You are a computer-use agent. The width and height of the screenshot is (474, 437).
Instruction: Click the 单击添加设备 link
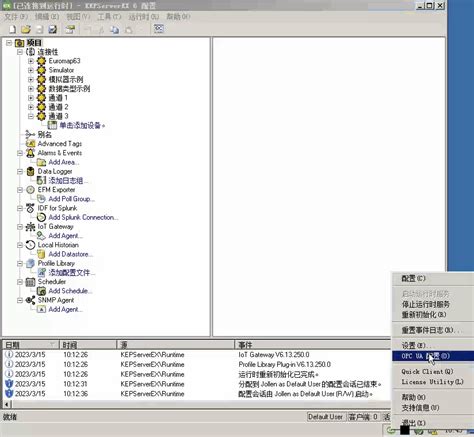(x=82, y=126)
